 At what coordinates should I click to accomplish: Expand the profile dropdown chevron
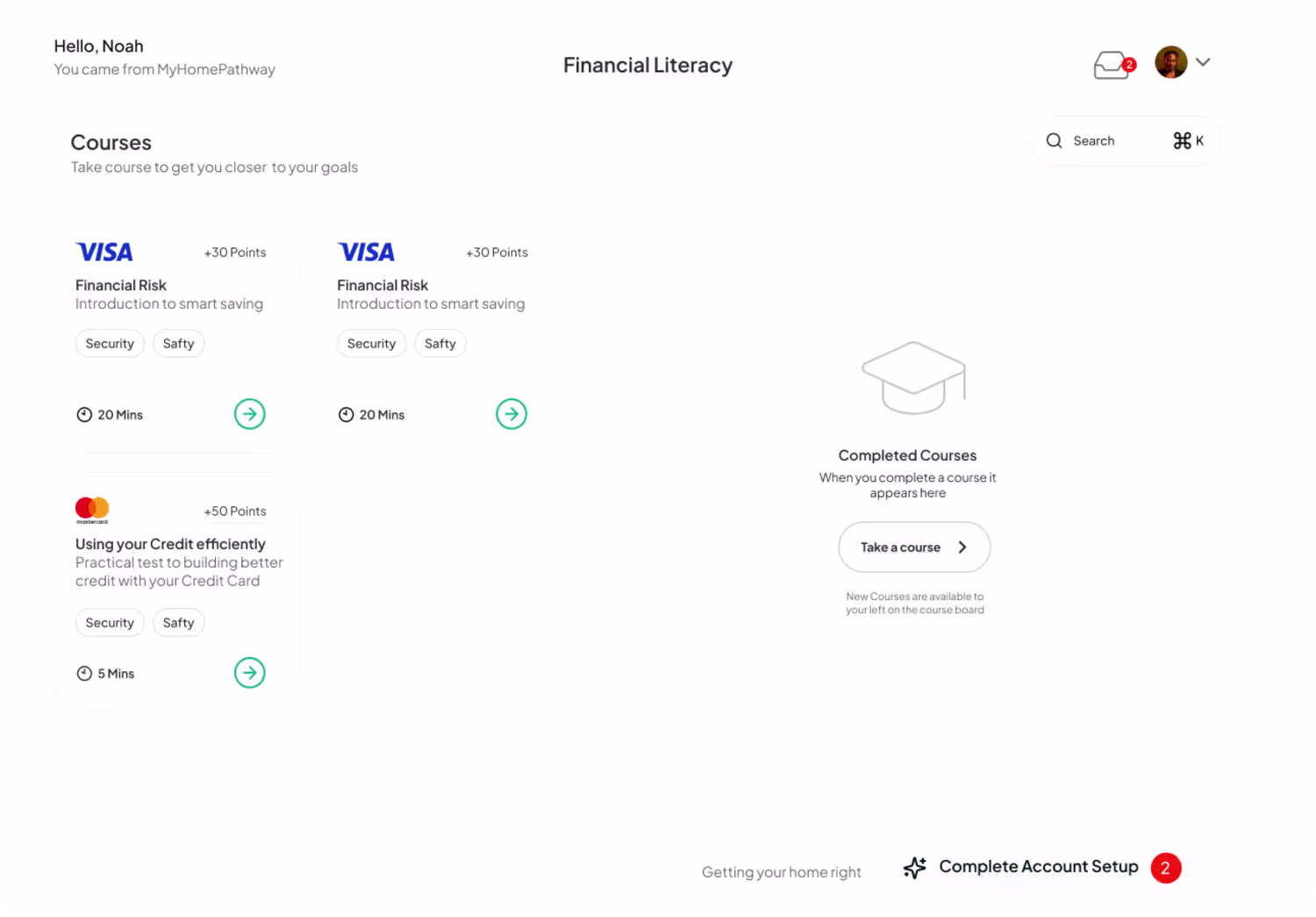click(x=1203, y=62)
